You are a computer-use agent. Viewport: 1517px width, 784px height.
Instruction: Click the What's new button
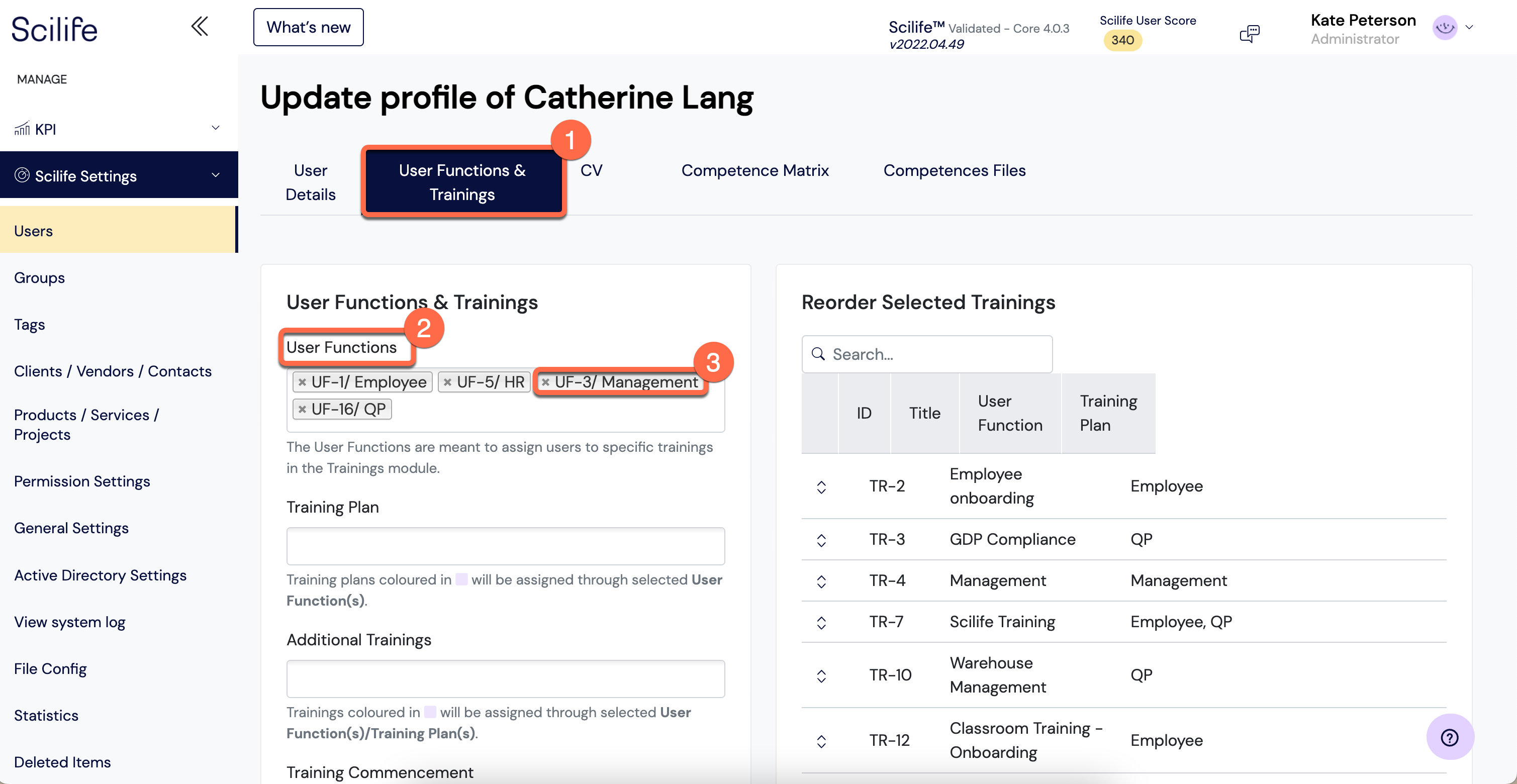click(x=308, y=27)
